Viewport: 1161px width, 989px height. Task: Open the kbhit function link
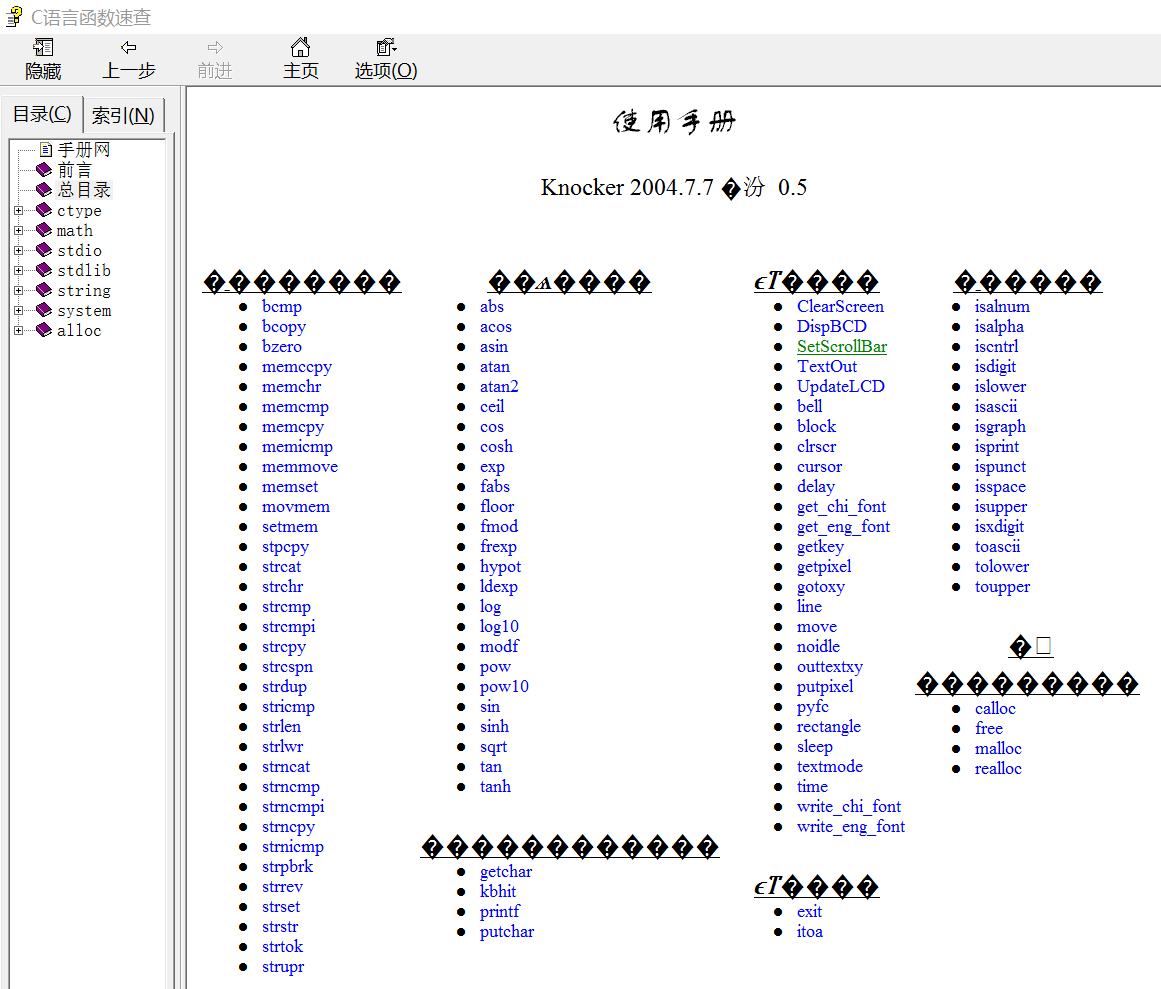(x=498, y=891)
